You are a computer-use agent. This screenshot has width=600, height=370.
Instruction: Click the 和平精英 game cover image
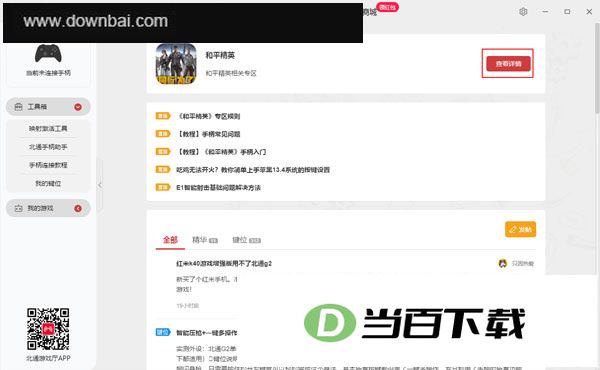point(176,64)
